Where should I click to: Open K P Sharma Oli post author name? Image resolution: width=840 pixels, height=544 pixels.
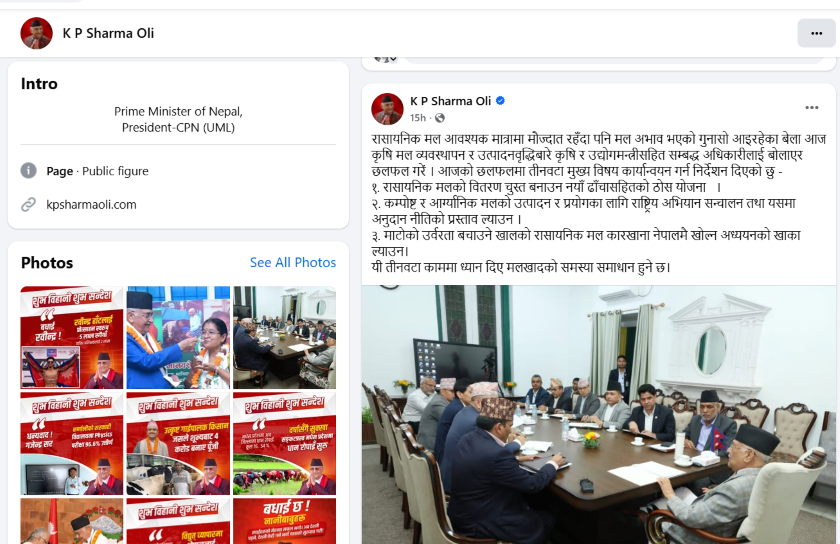450,101
